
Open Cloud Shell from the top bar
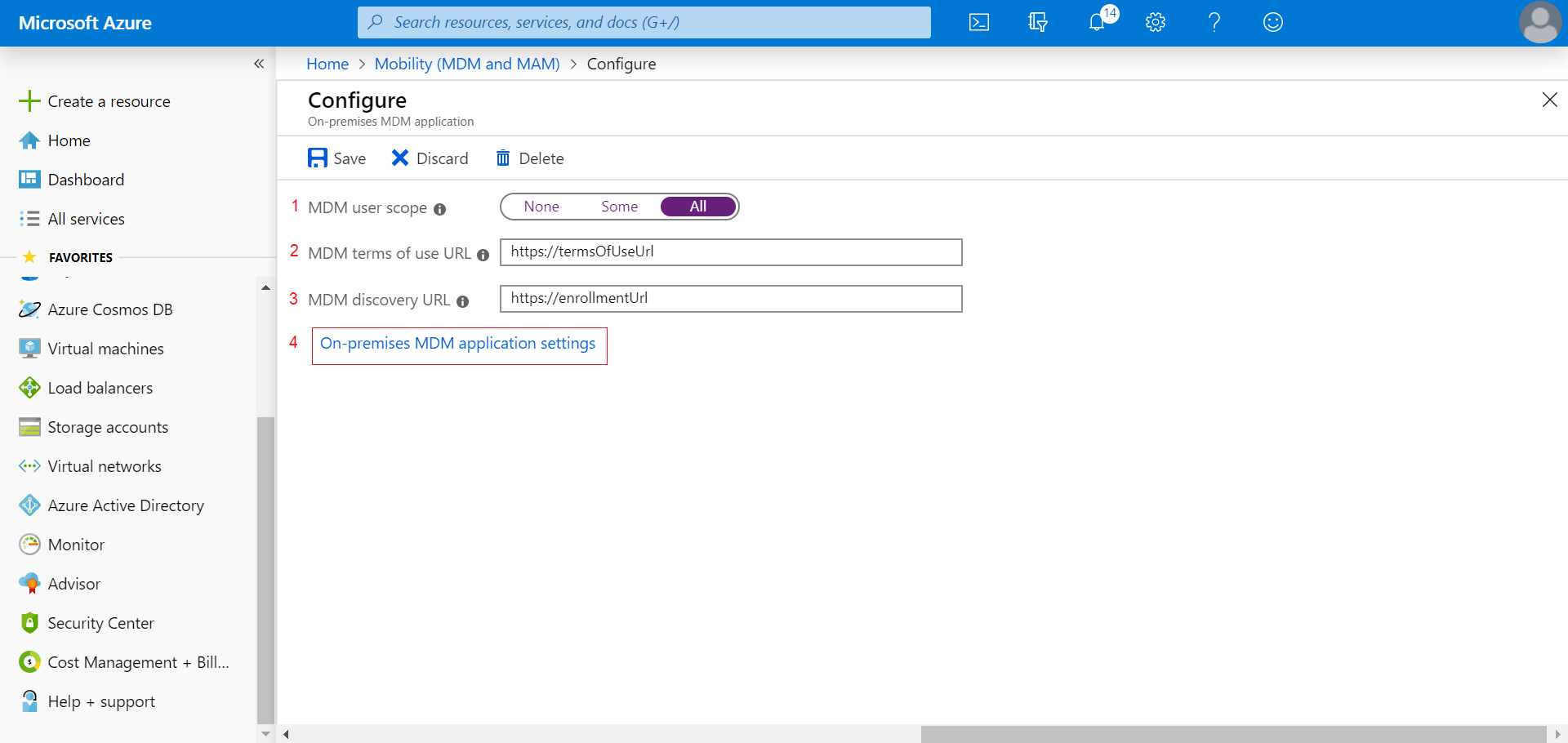coord(978,22)
